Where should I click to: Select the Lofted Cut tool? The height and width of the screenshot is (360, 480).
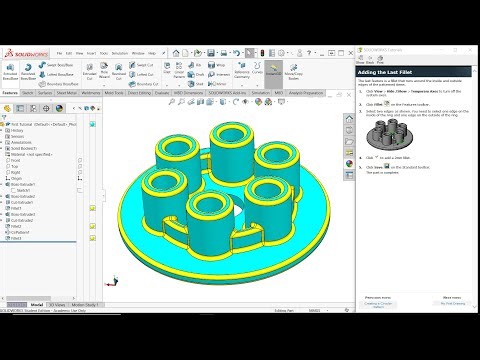click(141, 74)
